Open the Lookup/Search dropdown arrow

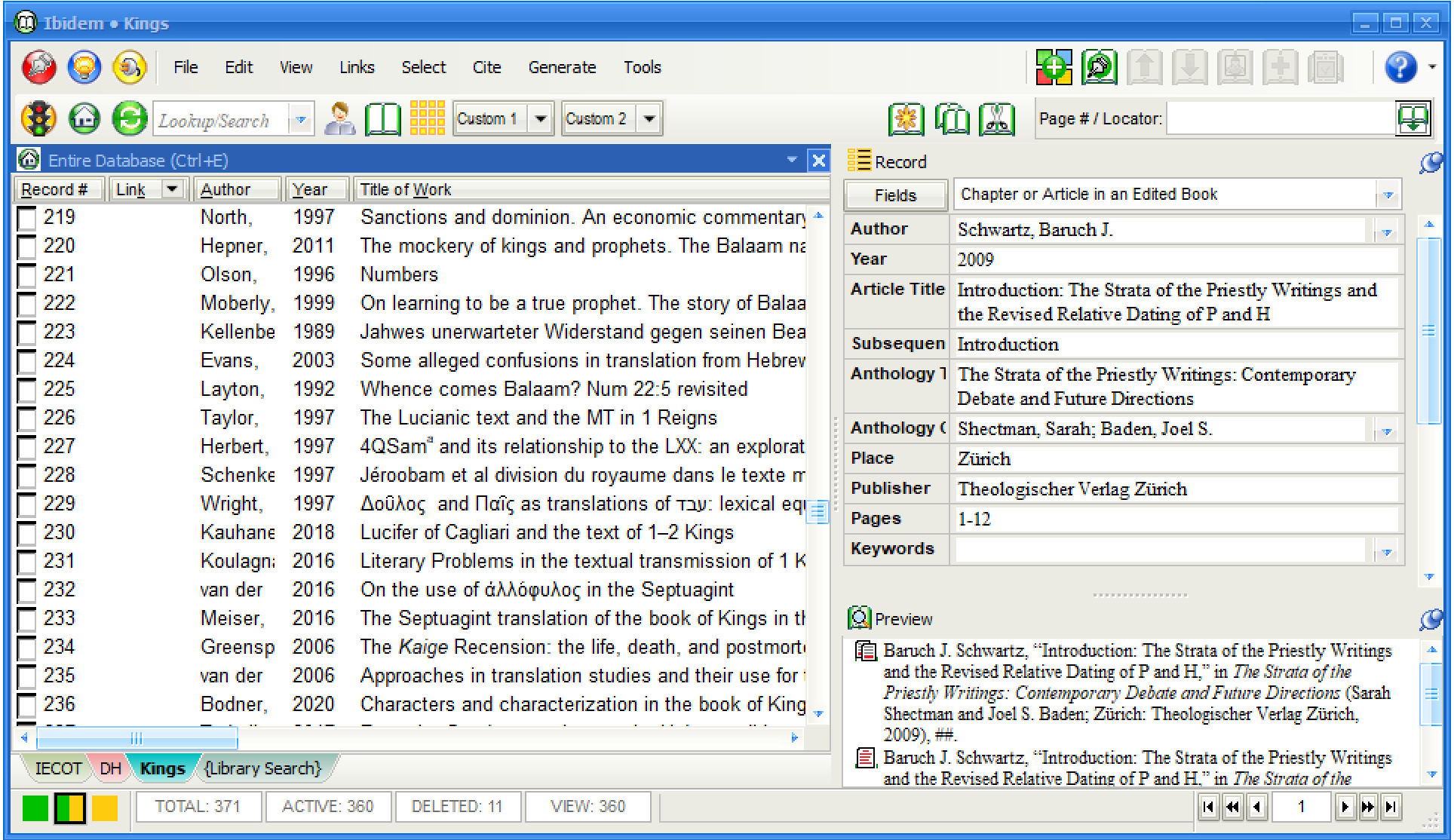point(301,120)
